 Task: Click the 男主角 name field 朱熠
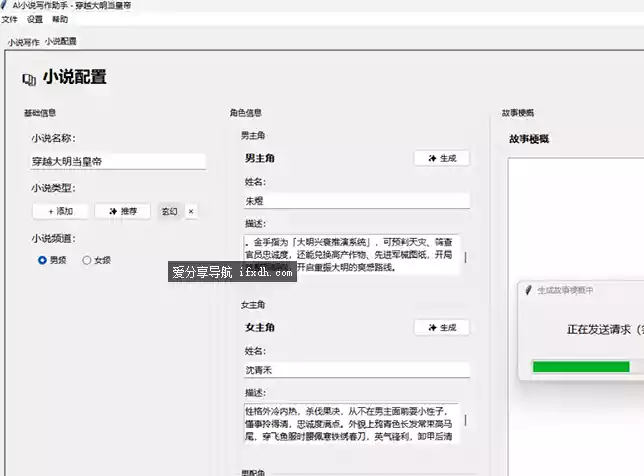pos(357,201)
